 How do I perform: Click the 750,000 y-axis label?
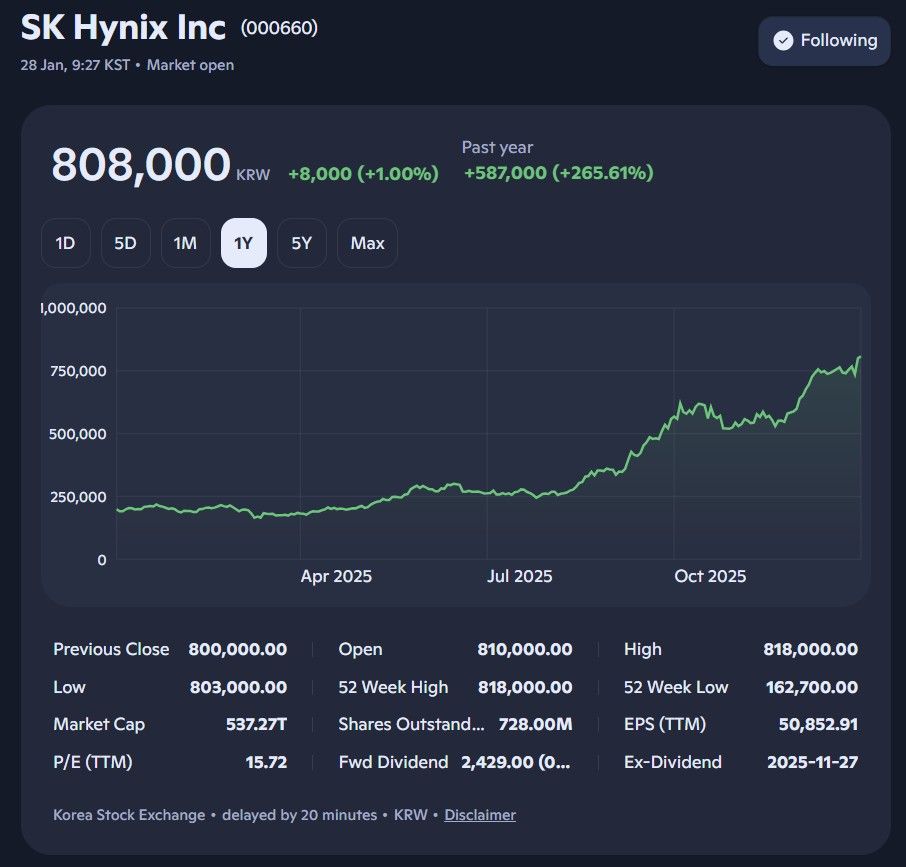pyautogui.click(x=79, y=371)
